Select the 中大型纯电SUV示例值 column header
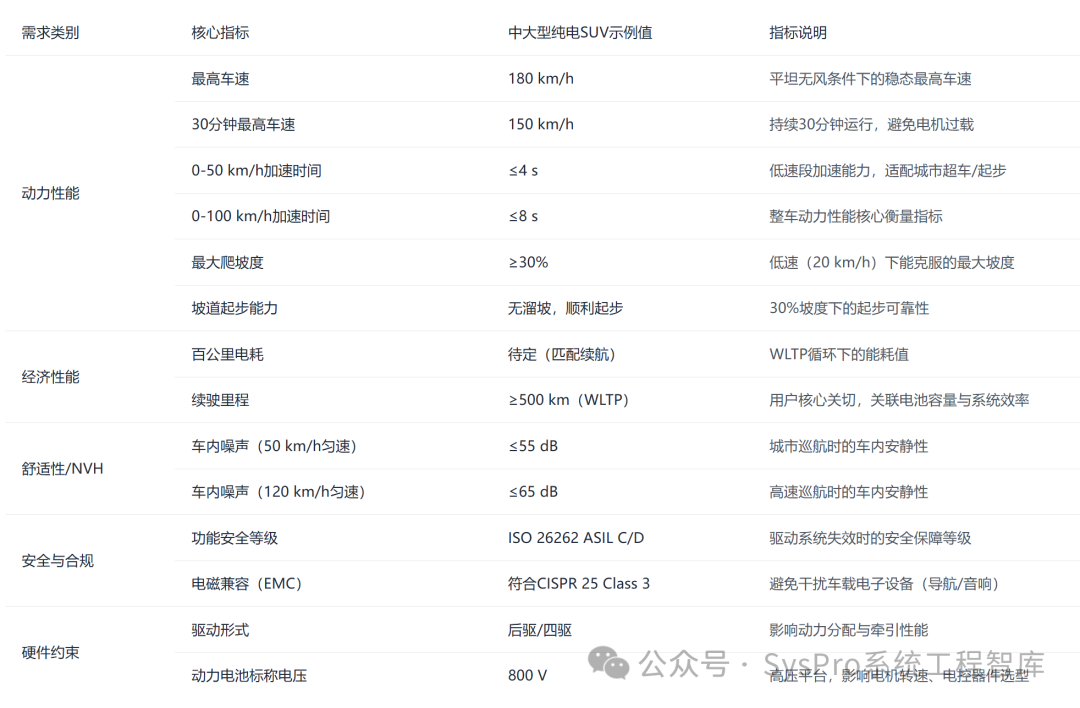Viewport: 1080px width, 708px height. pyautogui.click(x=580, y=31)
